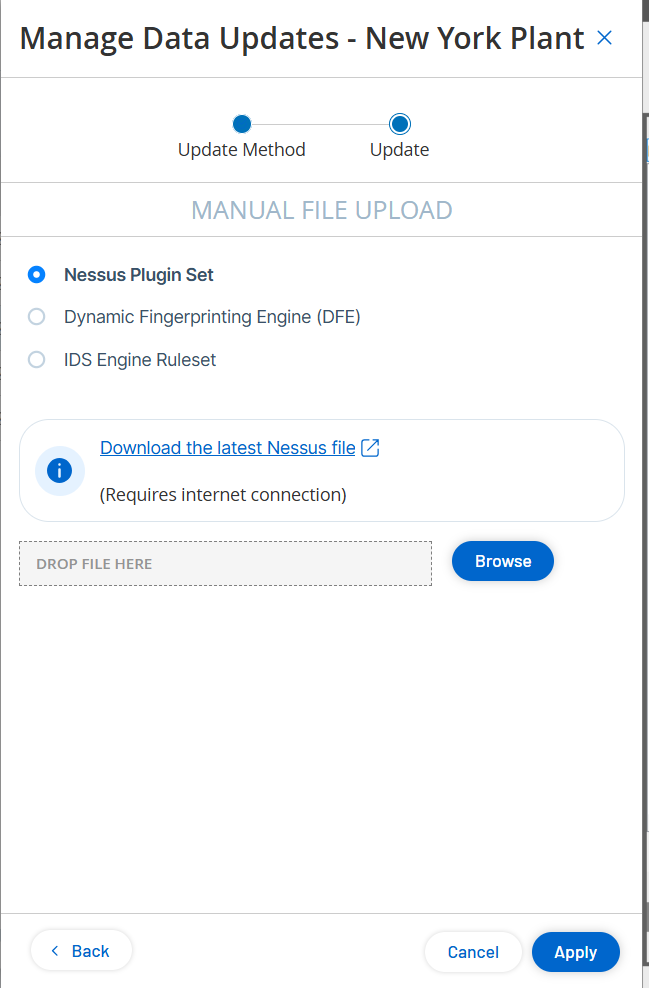Click the DROP FILE HERE upload area
The height and width of the screenshot is (988, 649).
225,564
